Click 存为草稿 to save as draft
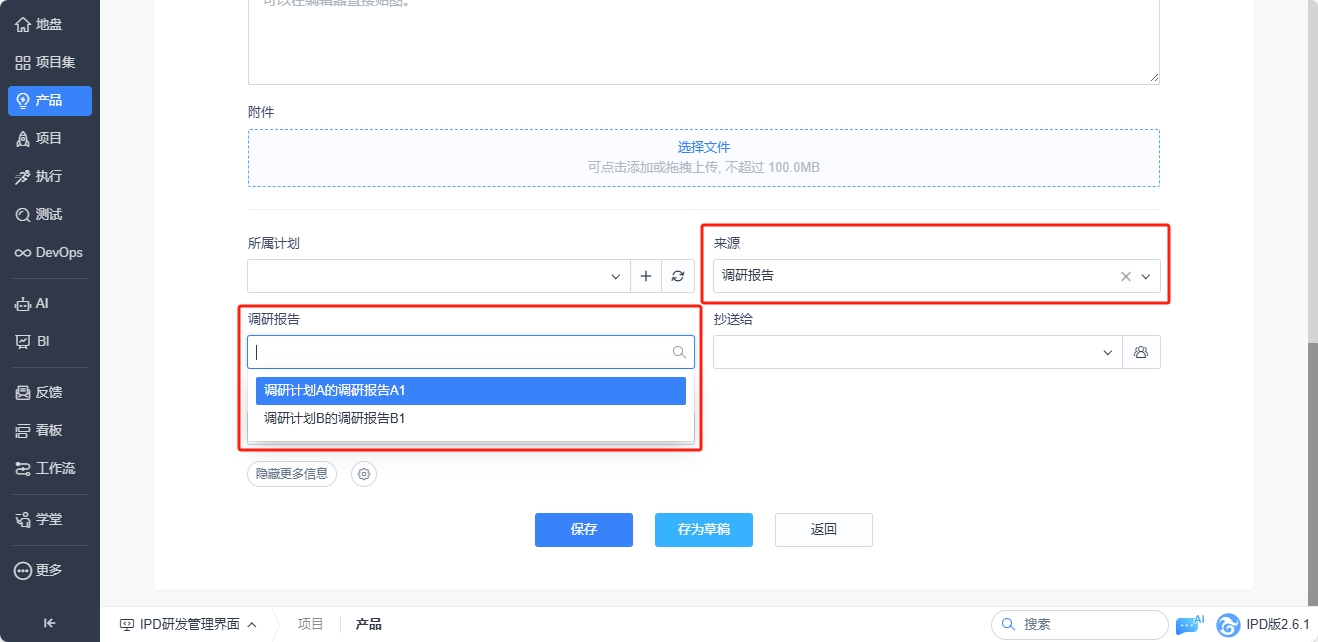This screenshot has width=1318, height=642. pos(704,530)
